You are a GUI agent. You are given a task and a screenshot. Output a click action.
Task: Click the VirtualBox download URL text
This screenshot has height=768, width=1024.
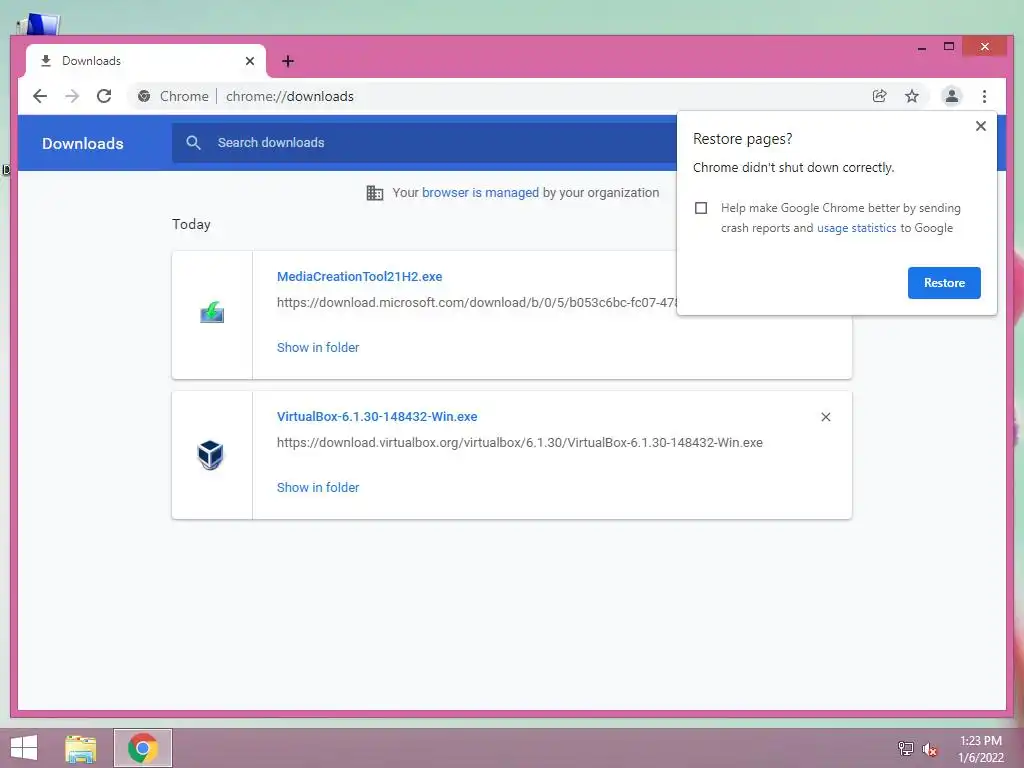pos(520,443)
